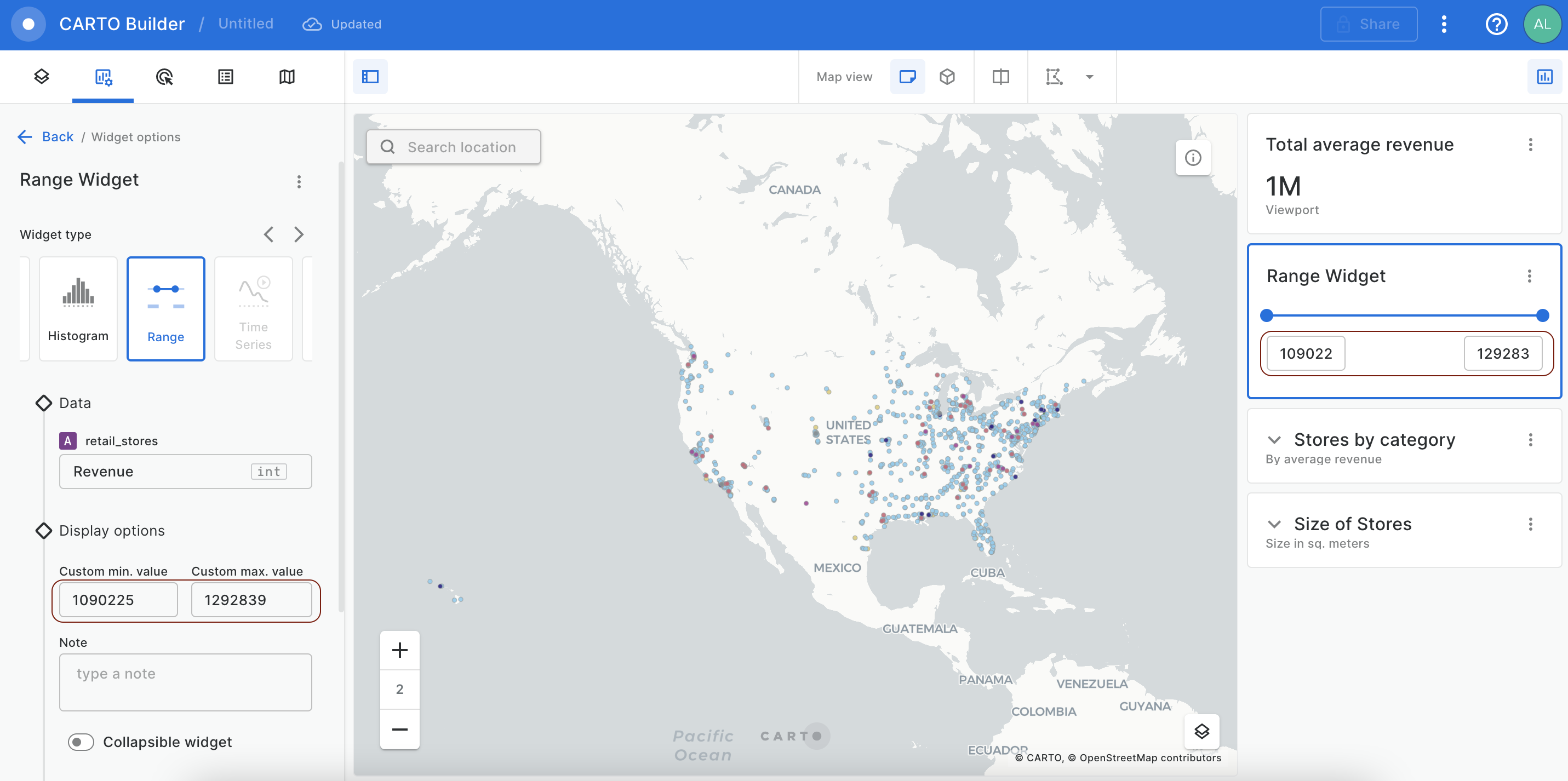Screen dimensions: 1568x781
Task: Expand the Size of Stores widget
Action: [x=1274, y=524]
